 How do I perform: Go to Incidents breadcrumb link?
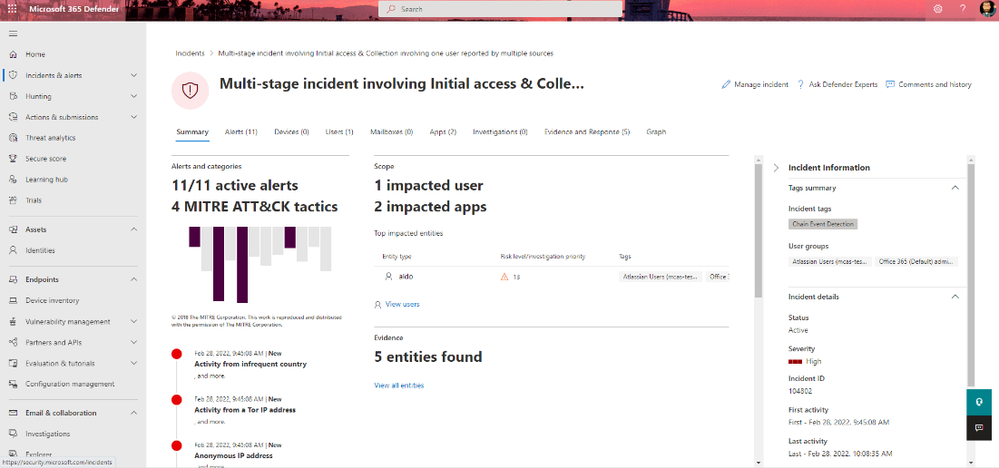190,53
